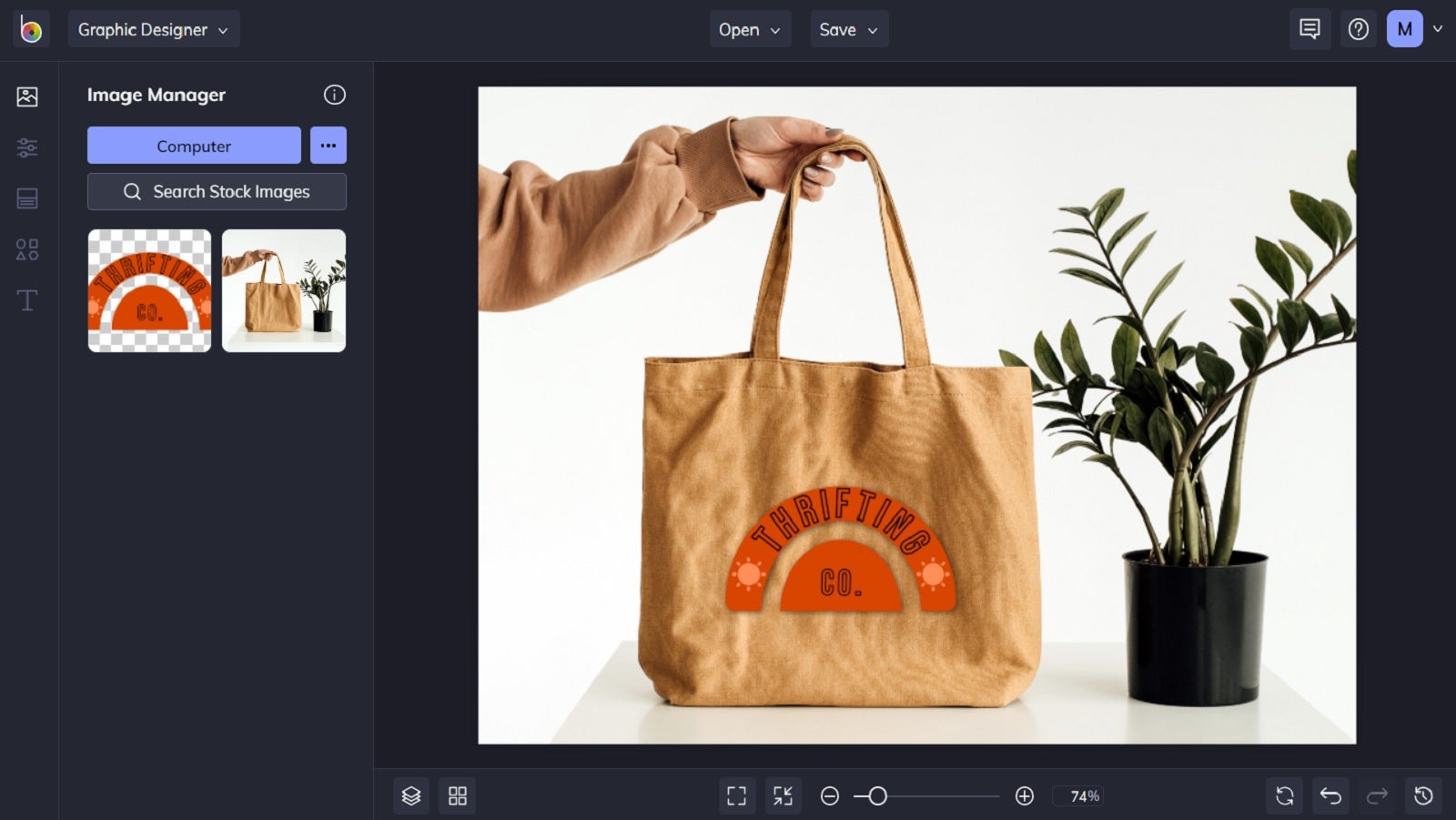Click the Computer upload button
This screenshot has width=1456, height=820.
tap(194, 146)
